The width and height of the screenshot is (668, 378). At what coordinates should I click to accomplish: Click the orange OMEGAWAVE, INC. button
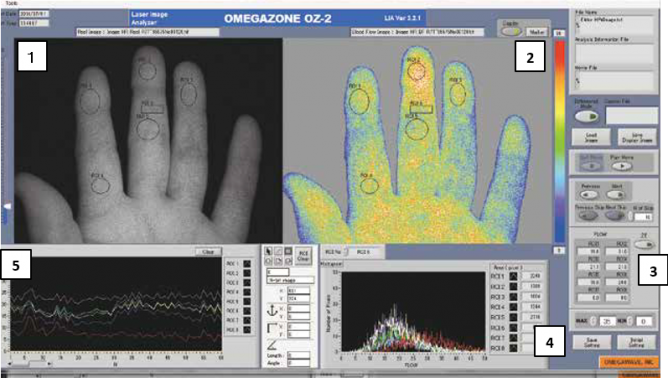[629, 362]
